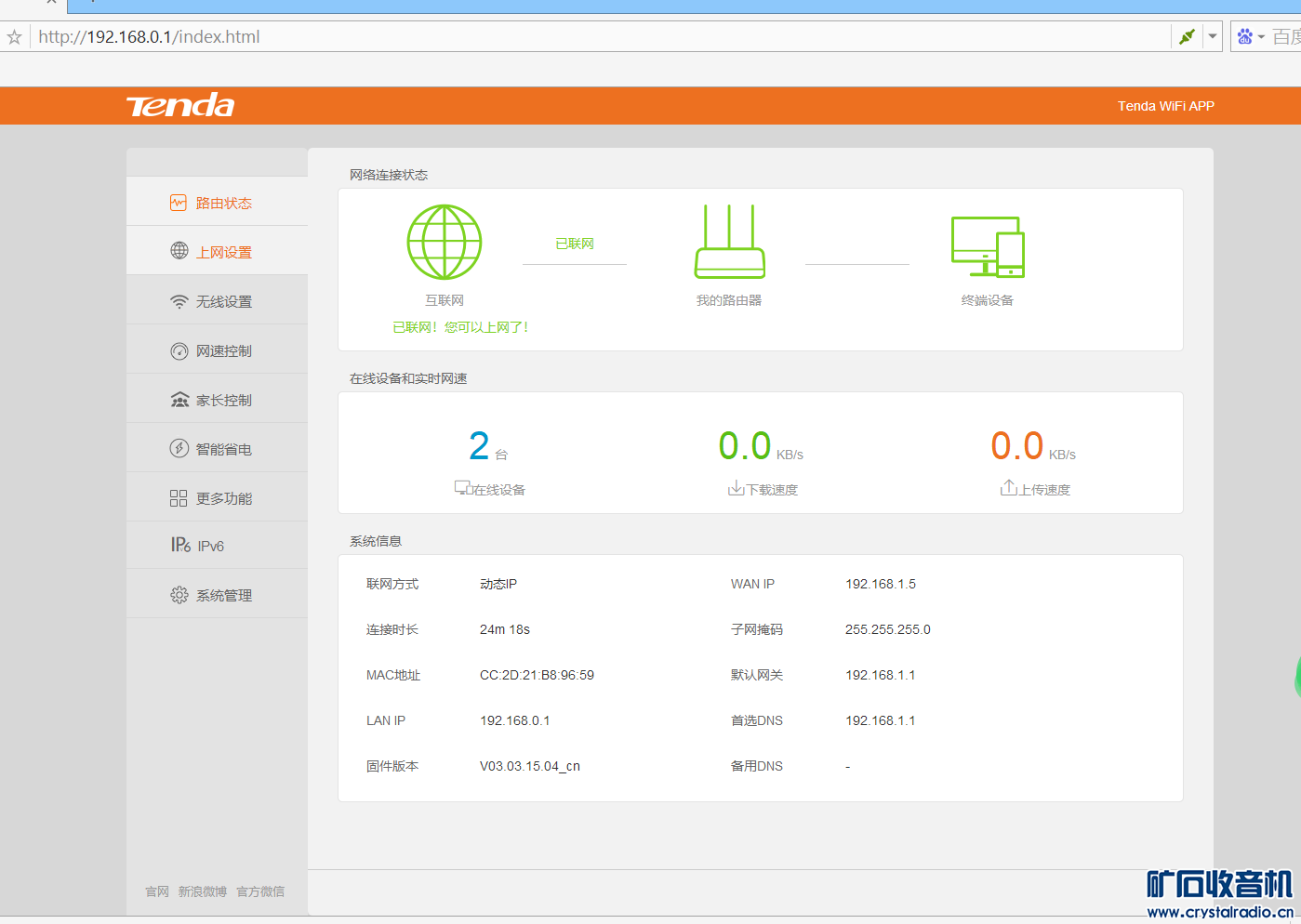Click the WiFi icon beside 无线设置
Viewport: 1301px width, 924px height.
point(179,301)
